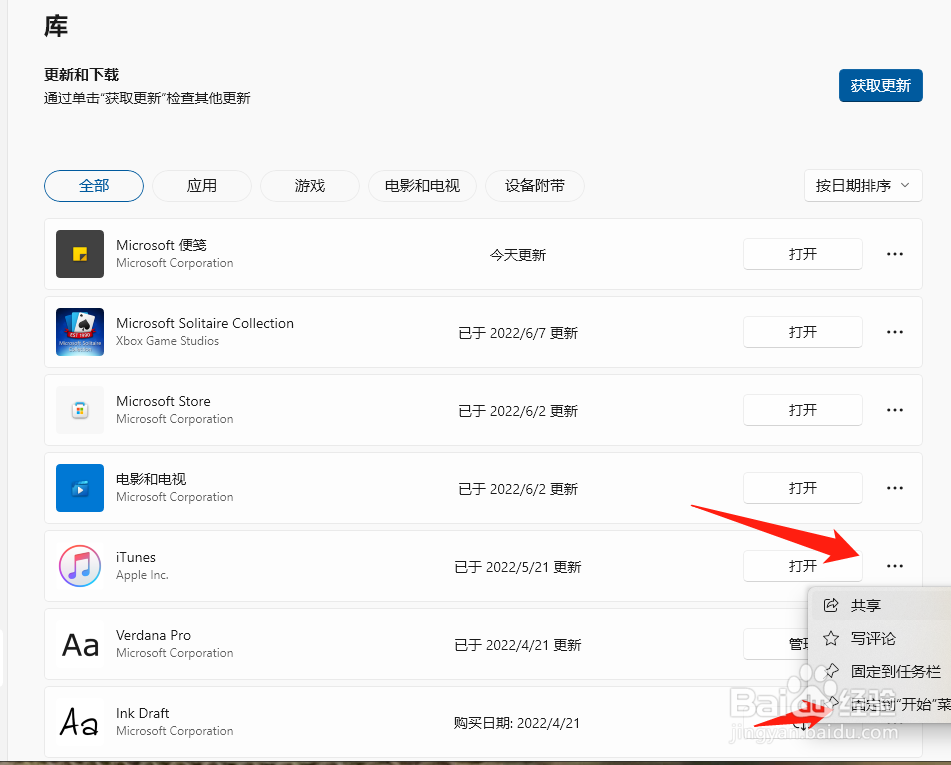Choose 写评论 from the context menu
Screen dimensions: 951x765
pyautogui.click(x=881, y=638)
